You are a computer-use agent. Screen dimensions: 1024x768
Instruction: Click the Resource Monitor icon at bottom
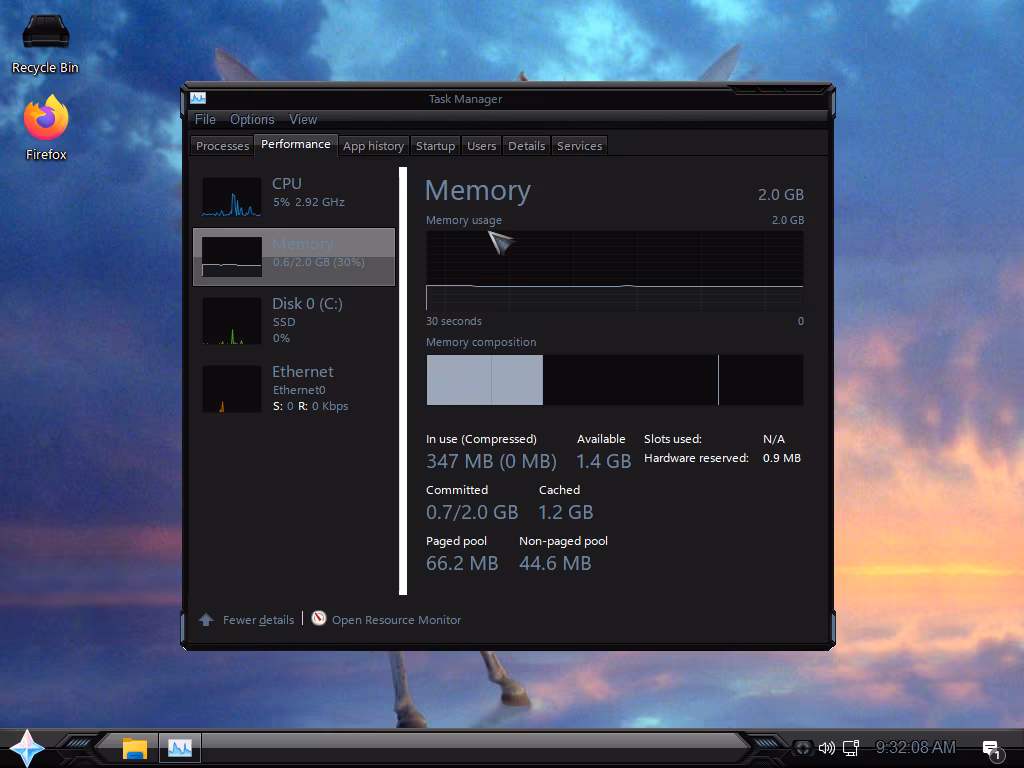(318, 618)
